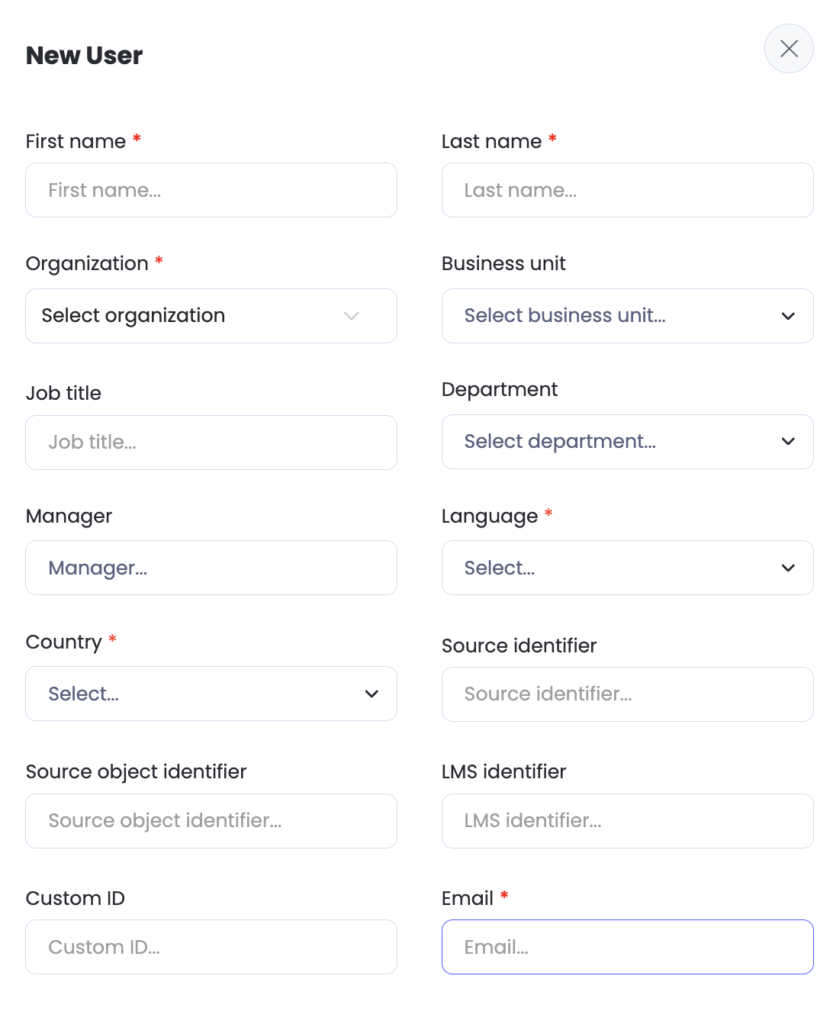Click the Country dropdown arrow icon

[x=371, y=694]
